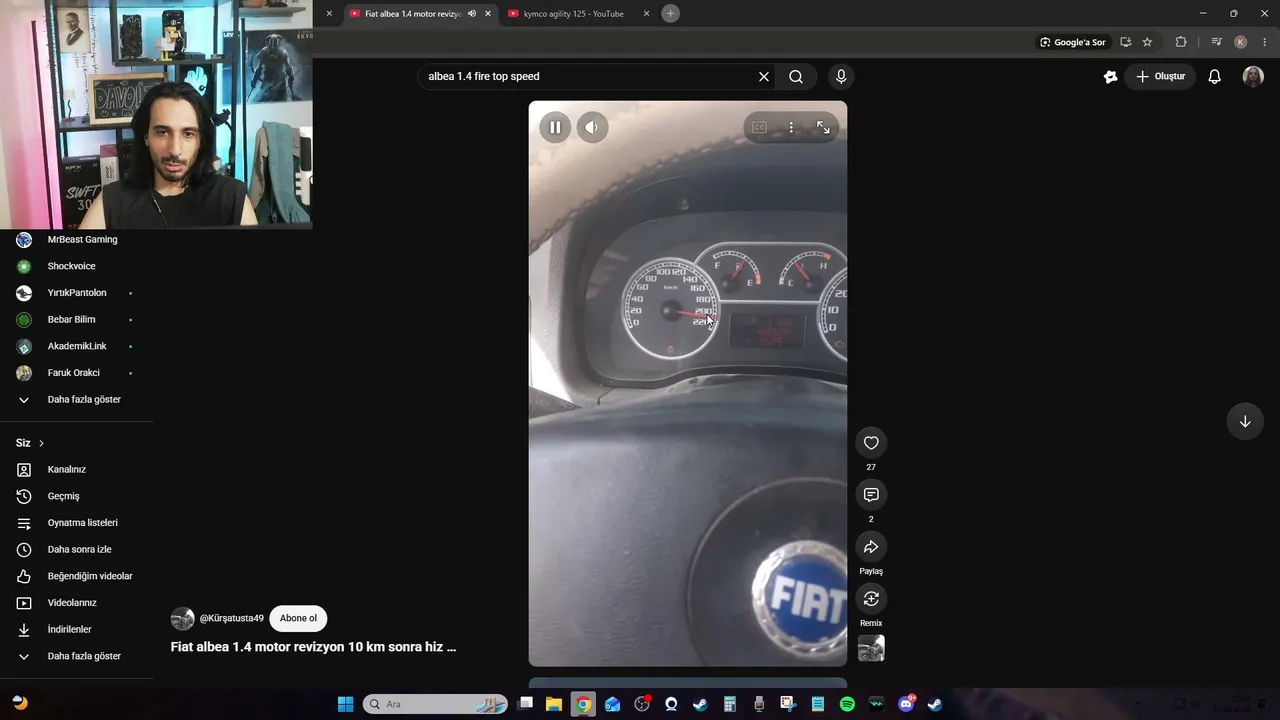Open the Chrome extensions puzzle icon
The image size is (1280, 720).
[x=1181, y=42]
